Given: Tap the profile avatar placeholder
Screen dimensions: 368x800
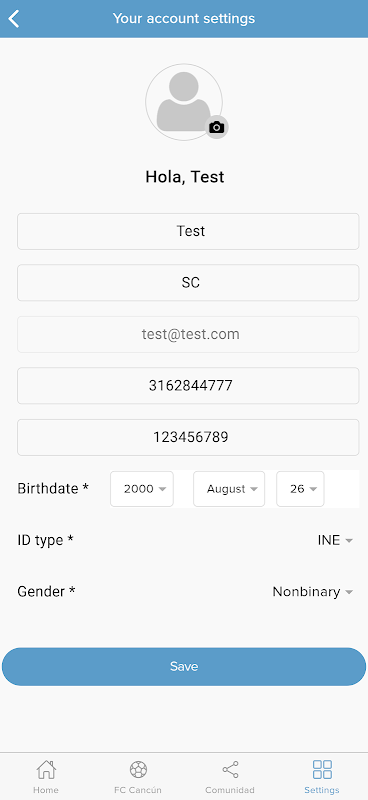Looking at the screenshot, I should (x=184, y=102).
